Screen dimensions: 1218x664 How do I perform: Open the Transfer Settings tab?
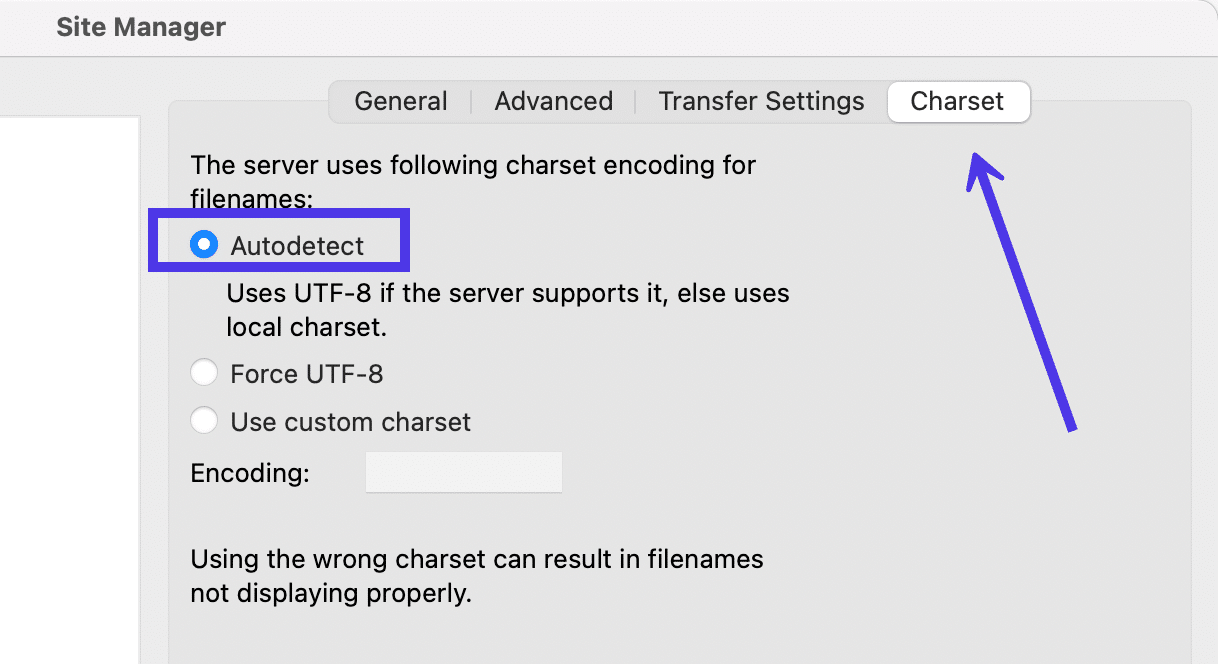(x=761, y=101)
